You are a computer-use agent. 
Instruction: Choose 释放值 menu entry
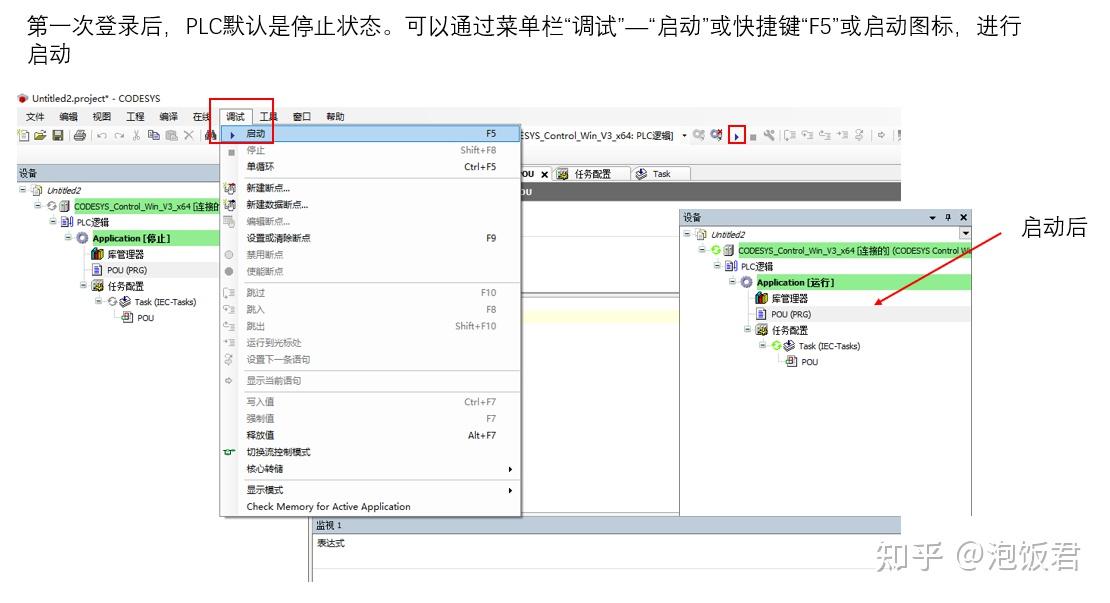[x=370, y=435]
